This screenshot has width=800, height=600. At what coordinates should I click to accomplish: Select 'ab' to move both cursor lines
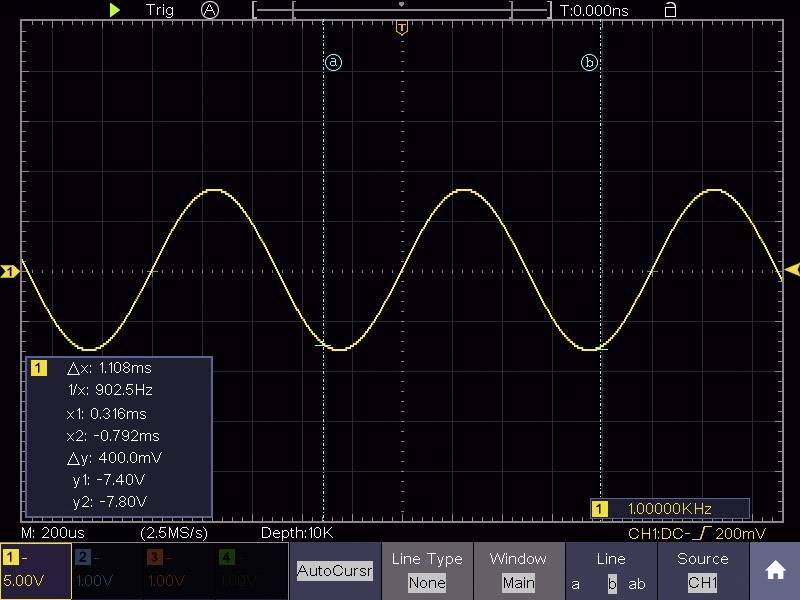pos(637,583)
